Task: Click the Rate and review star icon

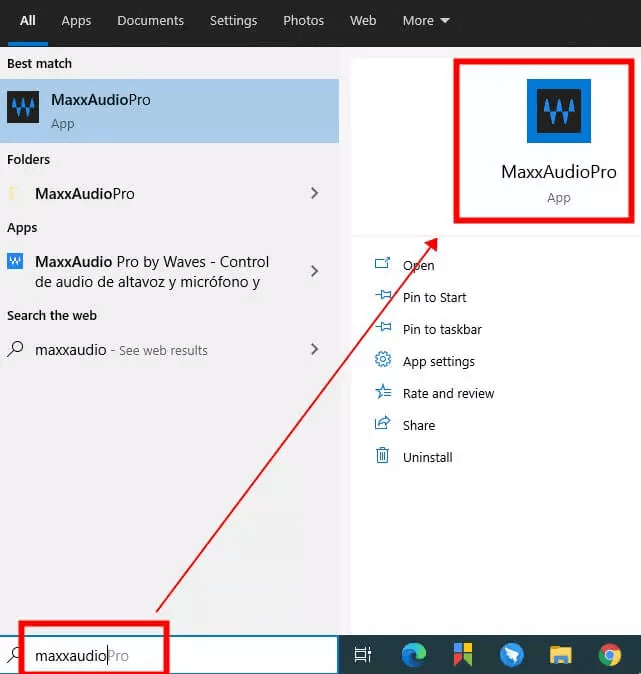Action: [382, 393]
